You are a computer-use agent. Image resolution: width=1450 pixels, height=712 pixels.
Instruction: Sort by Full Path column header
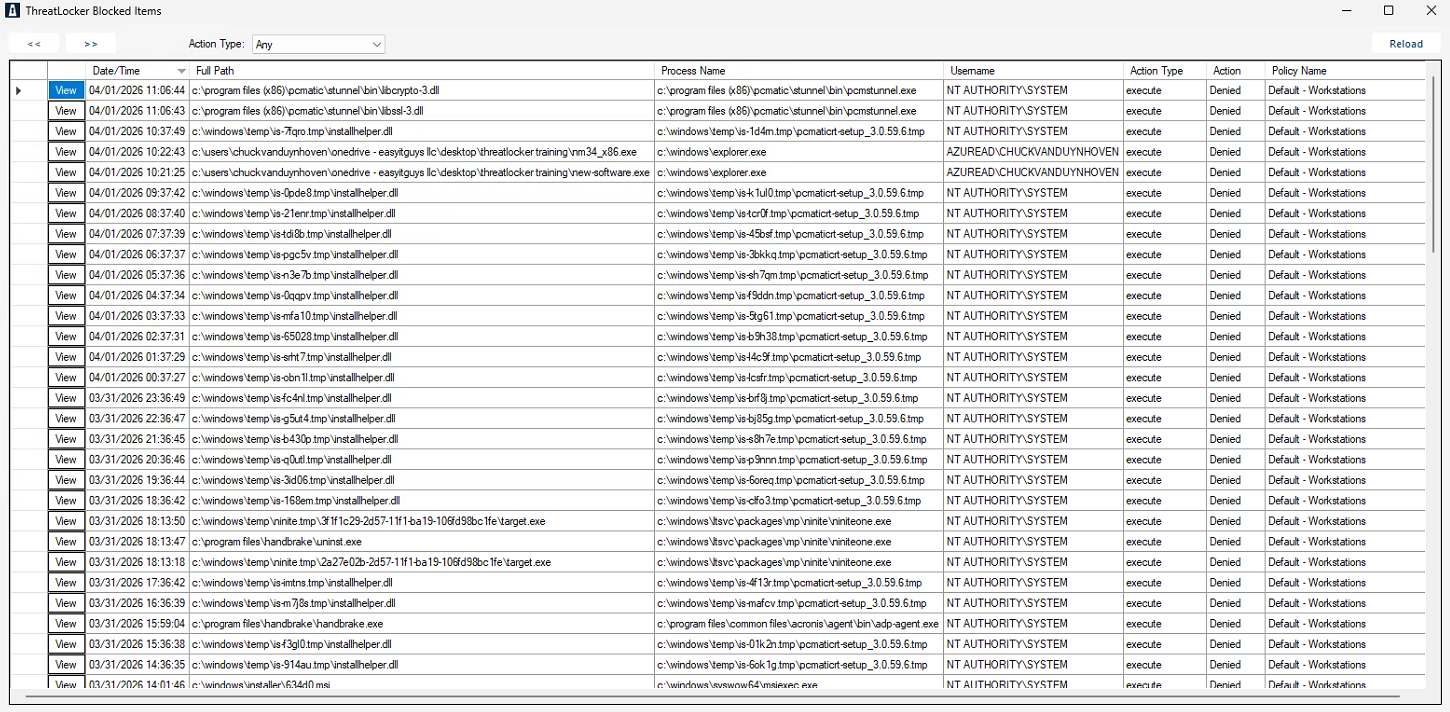click(x=420, y=71)
